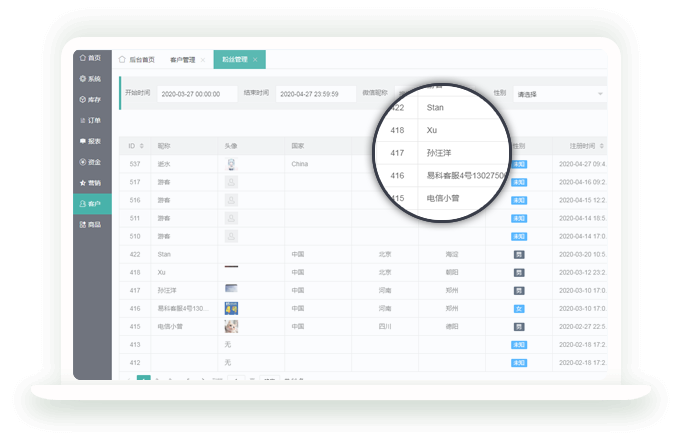
Task: Switch to the 客户管理 tab
Action: point(183,60)
